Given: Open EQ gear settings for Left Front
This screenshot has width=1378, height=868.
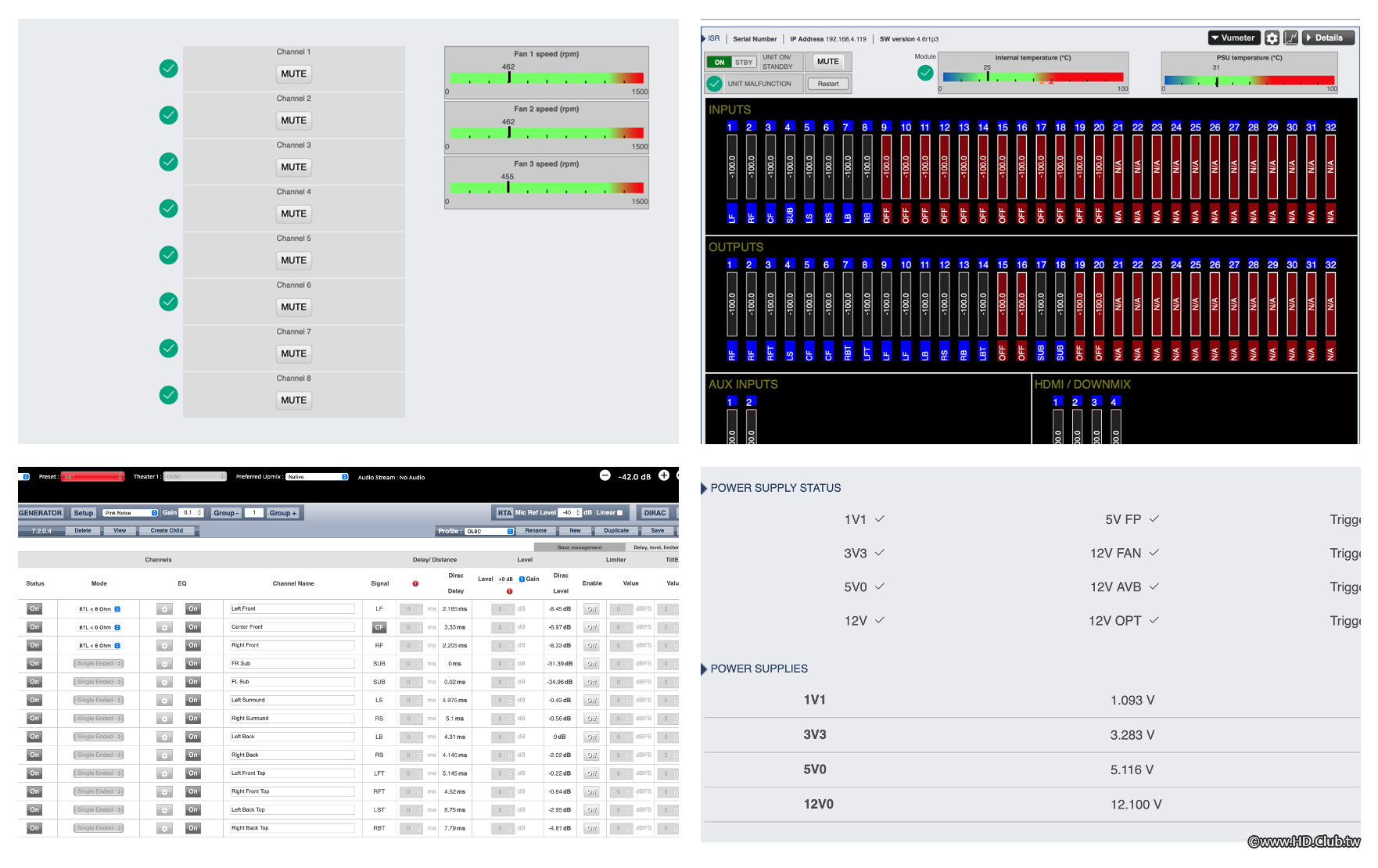Looking at the screenshot, I should [164, 608].
